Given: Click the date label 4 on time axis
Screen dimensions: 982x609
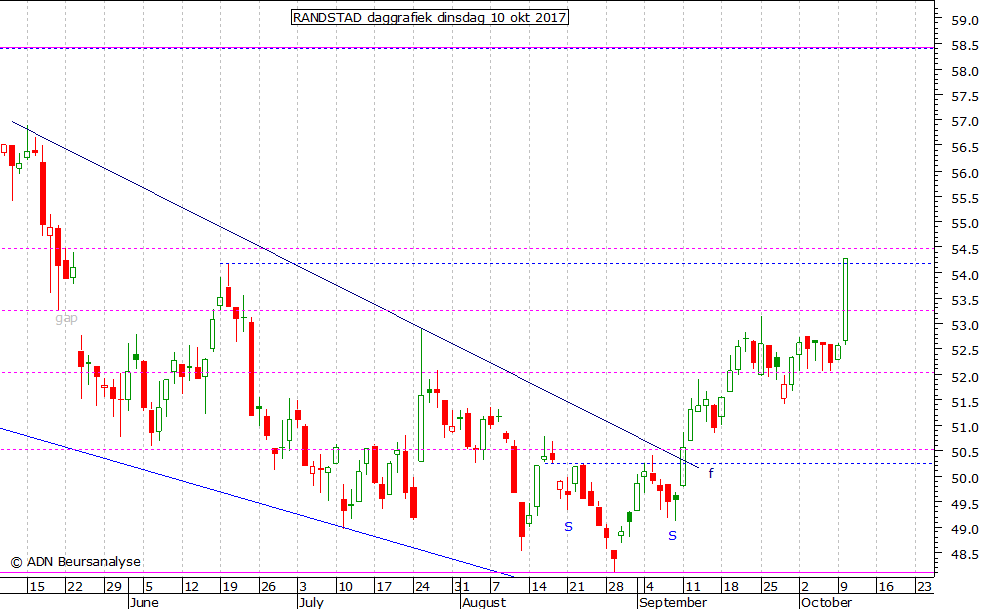Looking at the screenshot, I should (x=650, y=587).
